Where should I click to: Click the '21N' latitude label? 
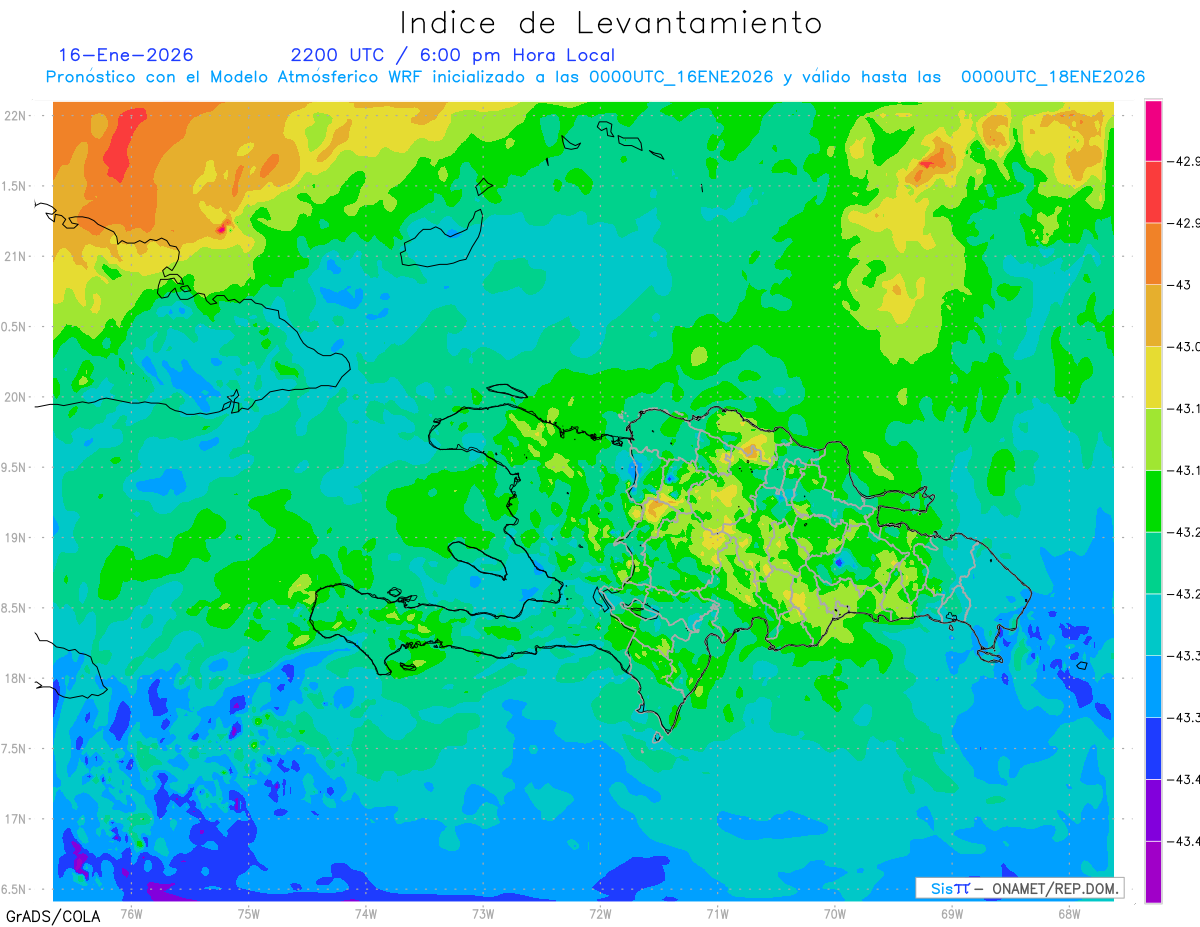[16, 256]
